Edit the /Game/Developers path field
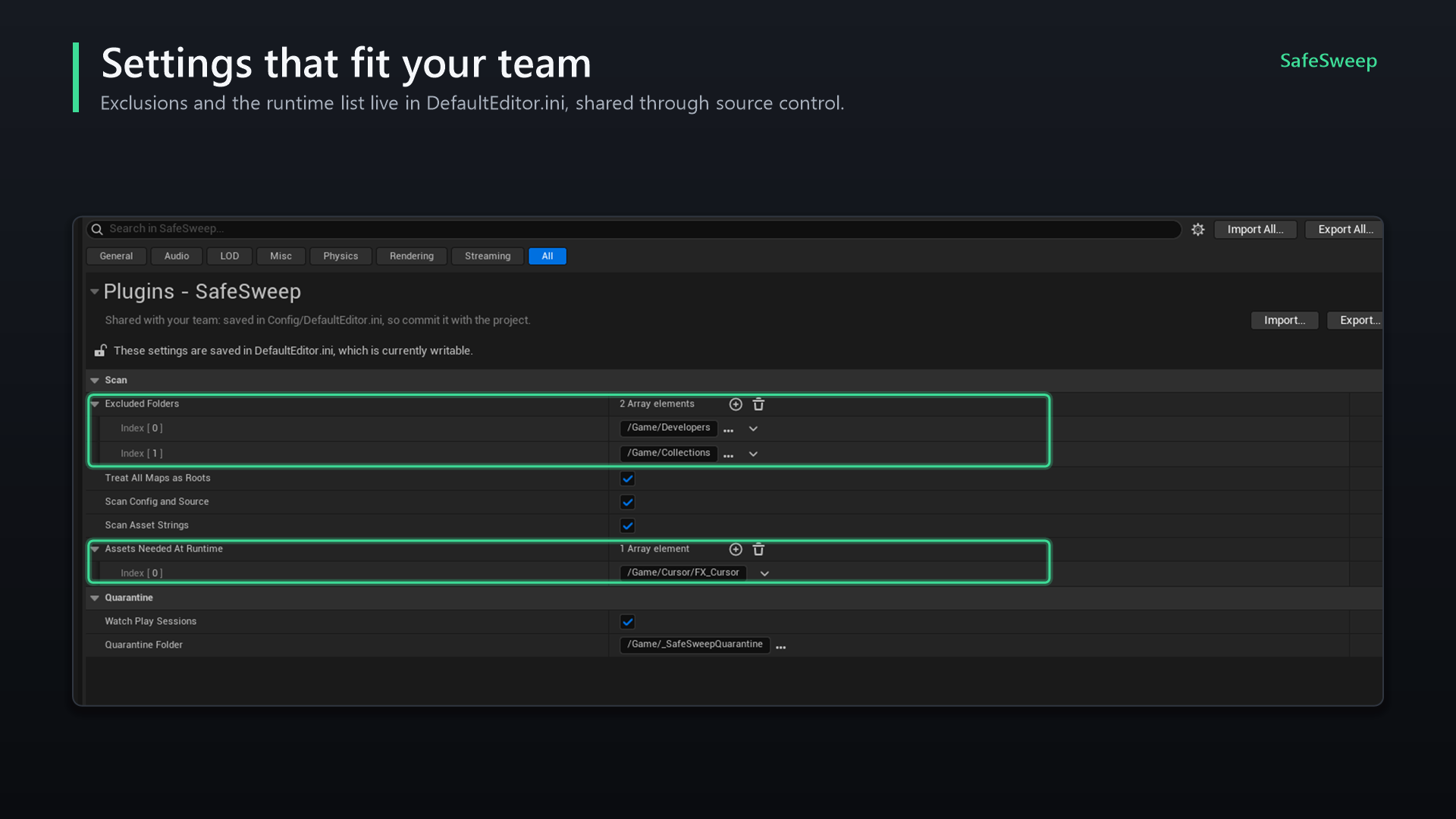Viewport: 1456px width, 819px height. 669,428
